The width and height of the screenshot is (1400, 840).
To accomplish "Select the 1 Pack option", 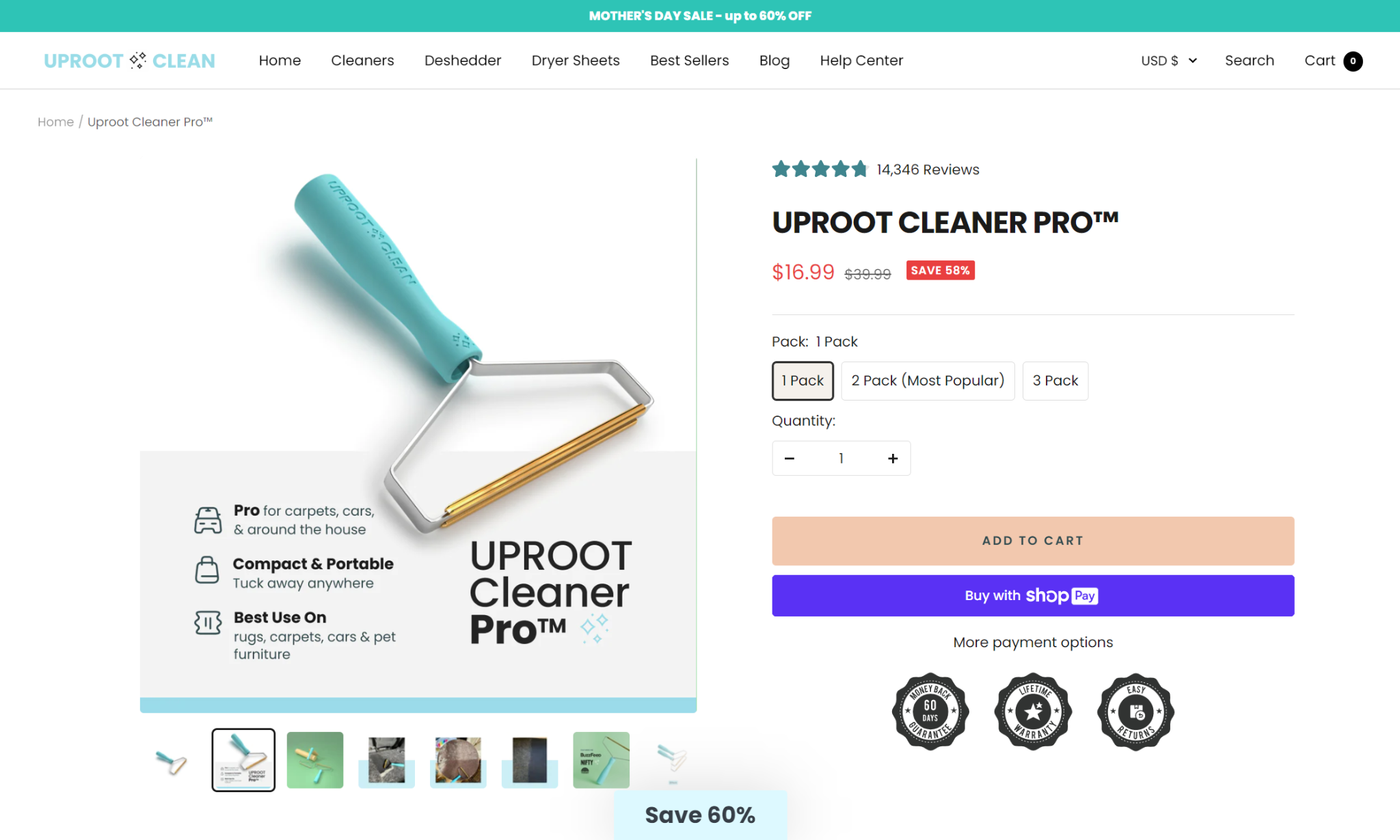I will click(803, 381).
